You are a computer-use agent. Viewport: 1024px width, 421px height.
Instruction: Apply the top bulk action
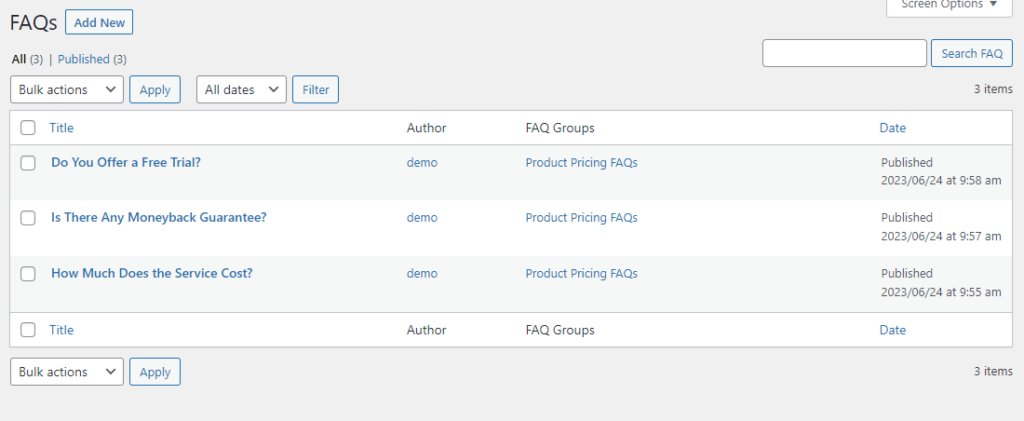pyautogui.click(x=155, y=89)
